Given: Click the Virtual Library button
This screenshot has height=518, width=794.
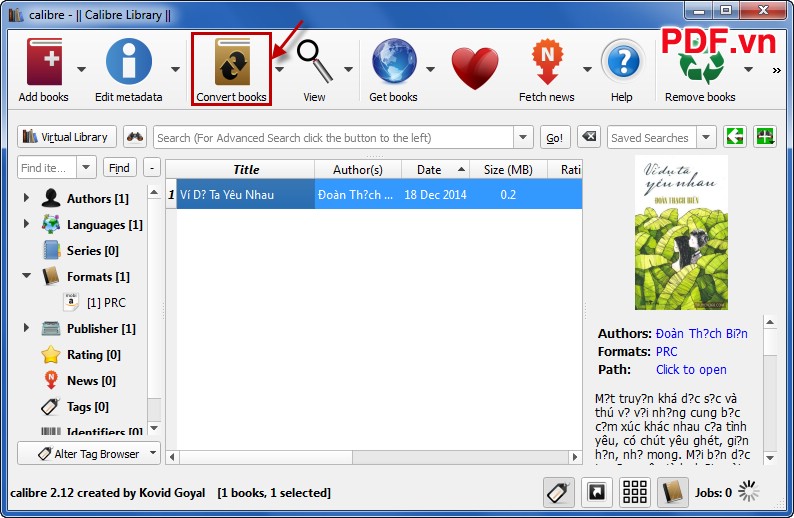Looking at the screenshot, I should click(67, 137).
